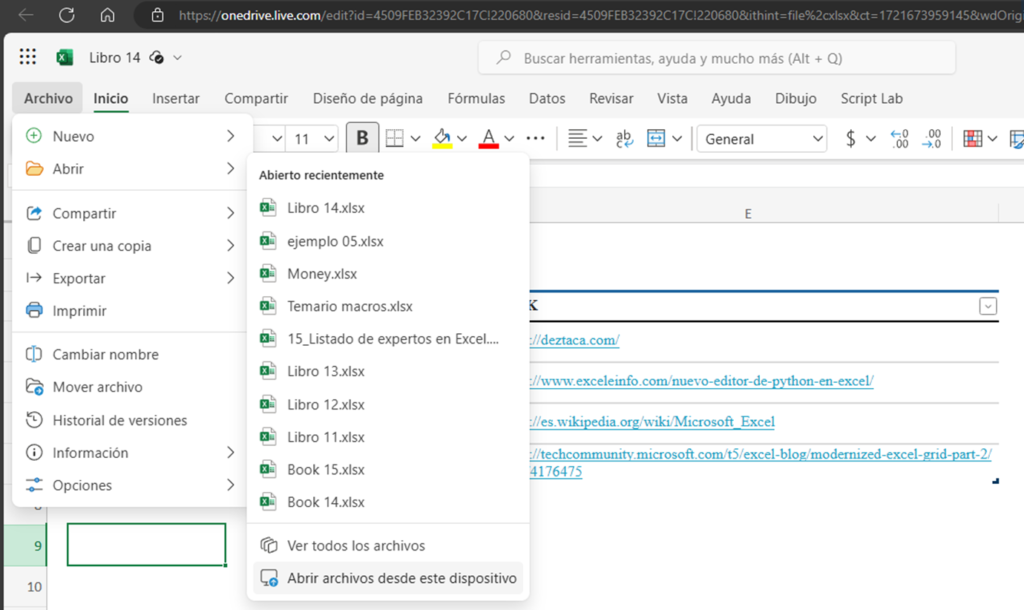Open the Compartir submenu in file menu

point(131,213)
